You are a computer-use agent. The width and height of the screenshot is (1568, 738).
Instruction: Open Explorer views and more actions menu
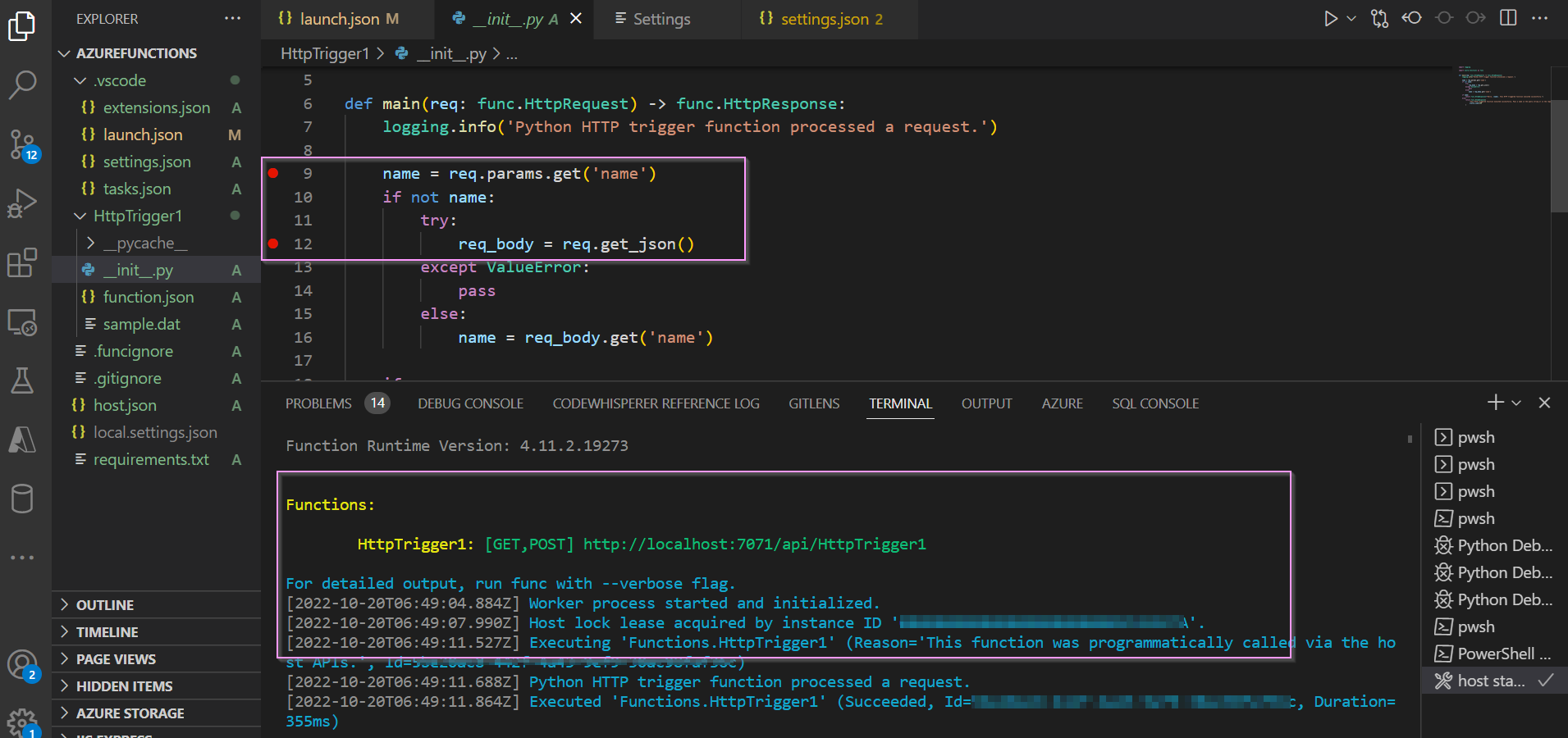233,18
